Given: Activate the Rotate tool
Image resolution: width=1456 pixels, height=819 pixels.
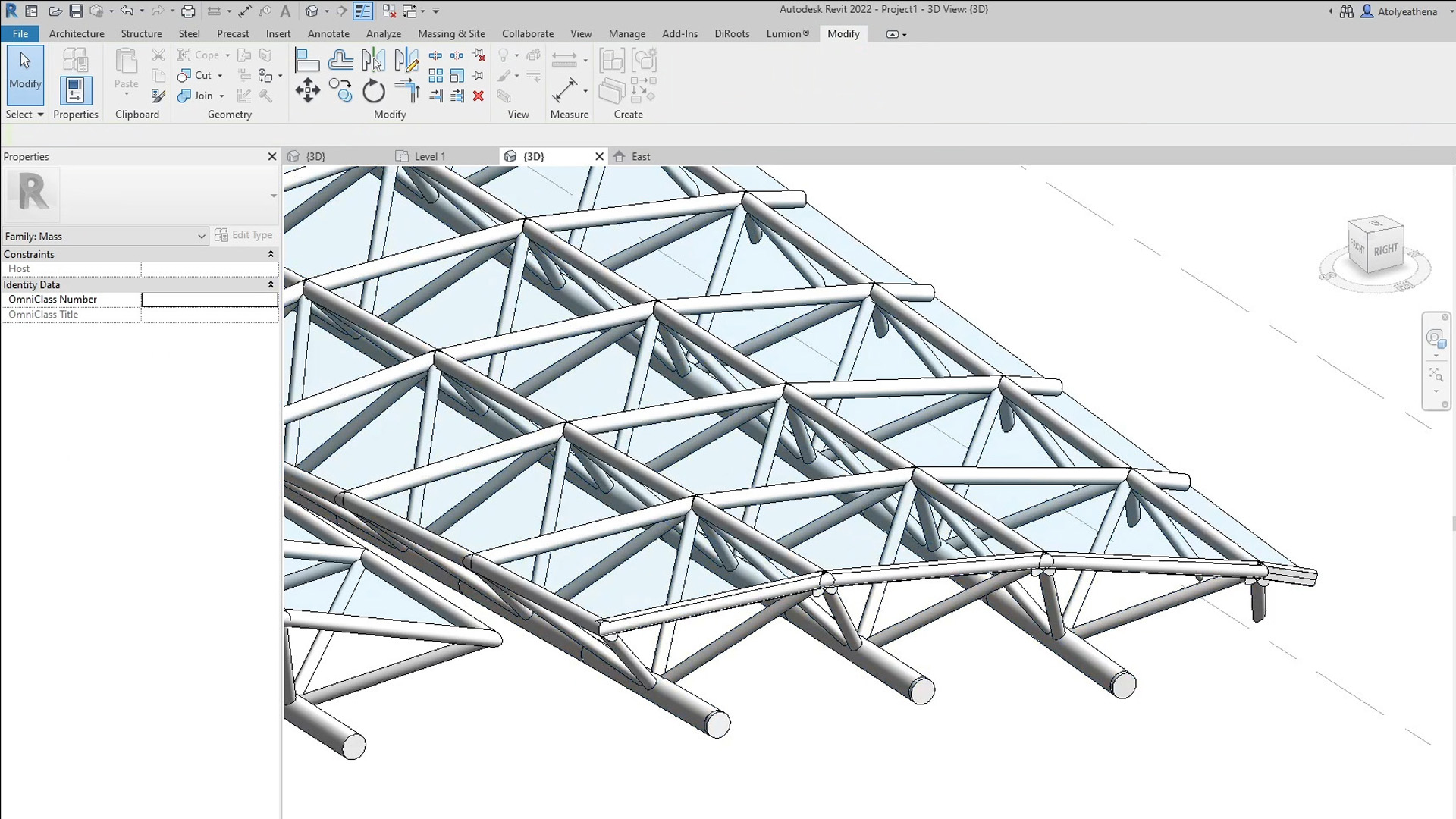Looking at the screenshot, I should point(373,90).
